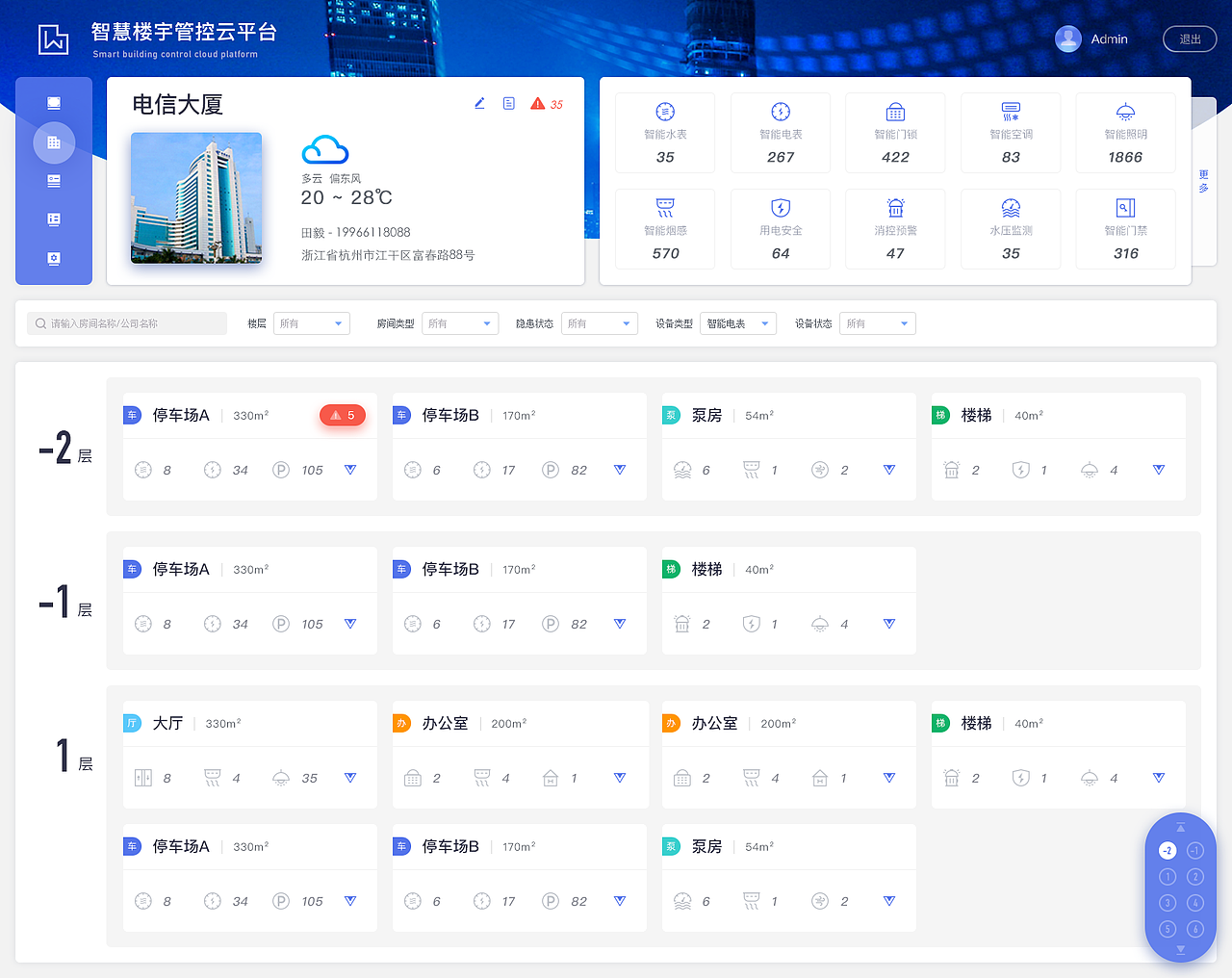1232x978 pixels.
Task: Click the 更多 tab on the right edge
Action: [1203, 181]
